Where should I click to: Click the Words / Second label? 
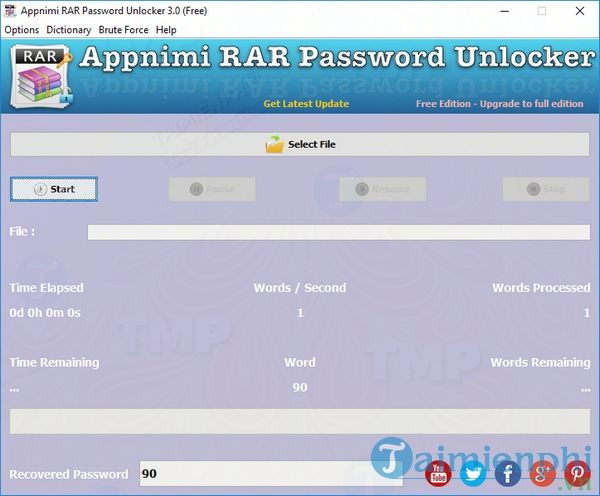point(300,288)
